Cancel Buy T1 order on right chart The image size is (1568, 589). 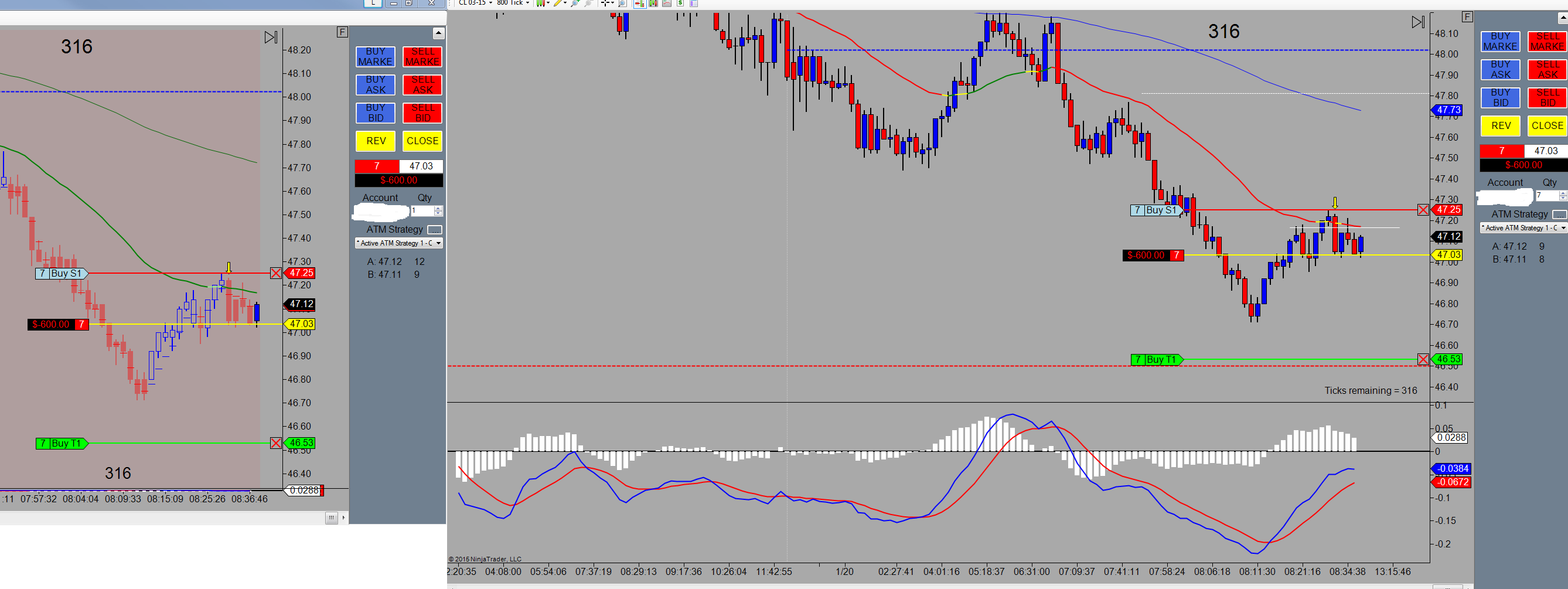[1423, 359]
